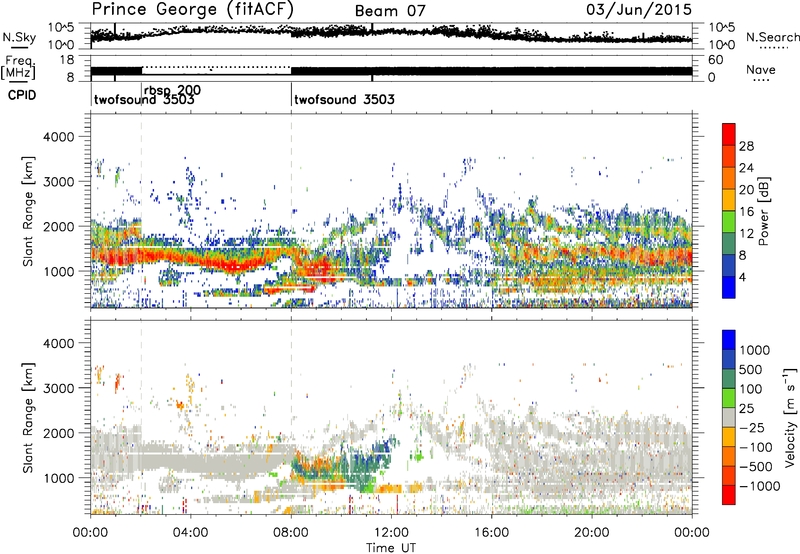Click inside the velocity range-time plot
Image resolution: width=800 pixels, height=554 pixels.
391,417
